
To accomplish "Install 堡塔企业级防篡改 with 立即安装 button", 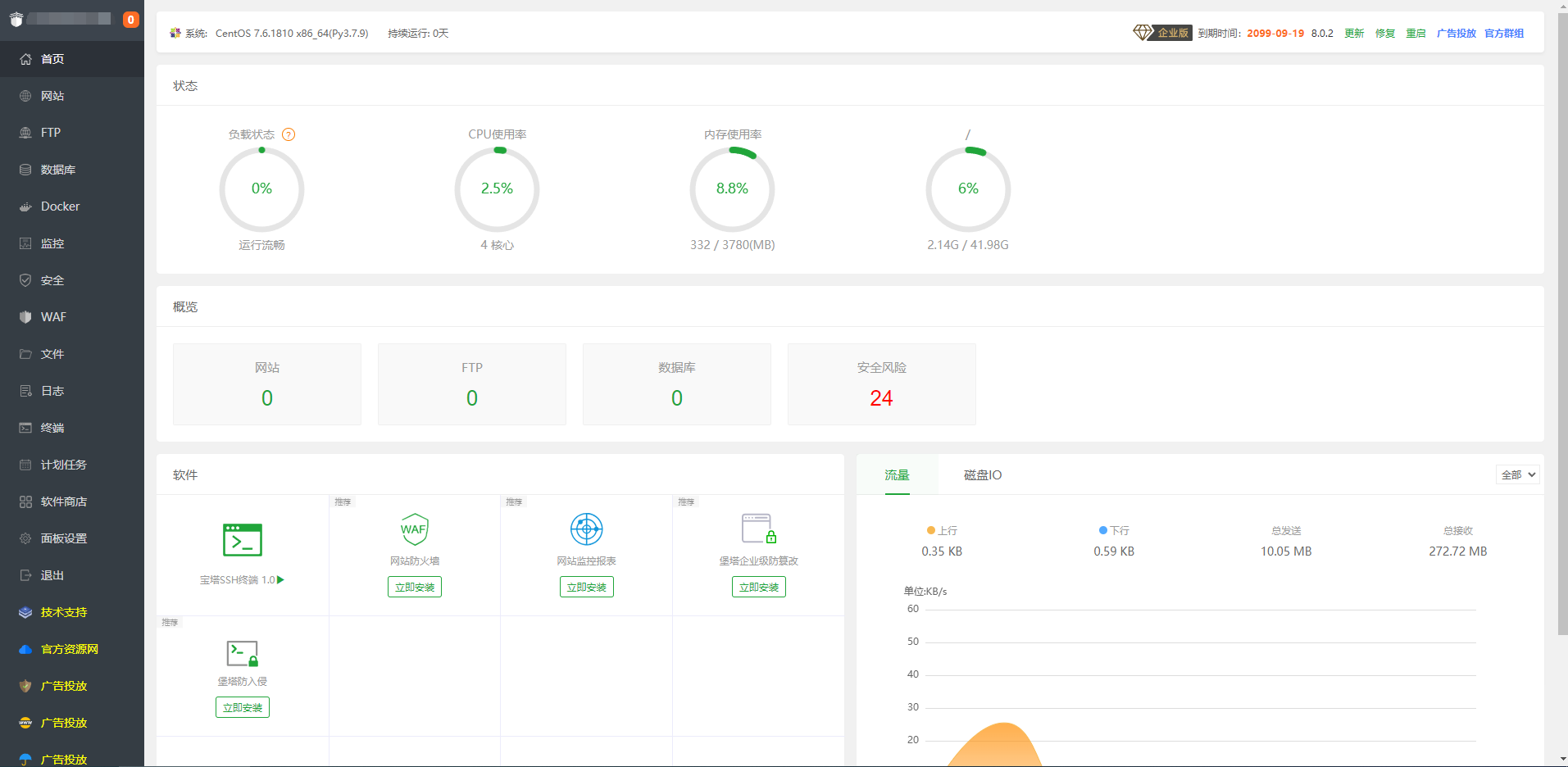I will tap(759, 587).
